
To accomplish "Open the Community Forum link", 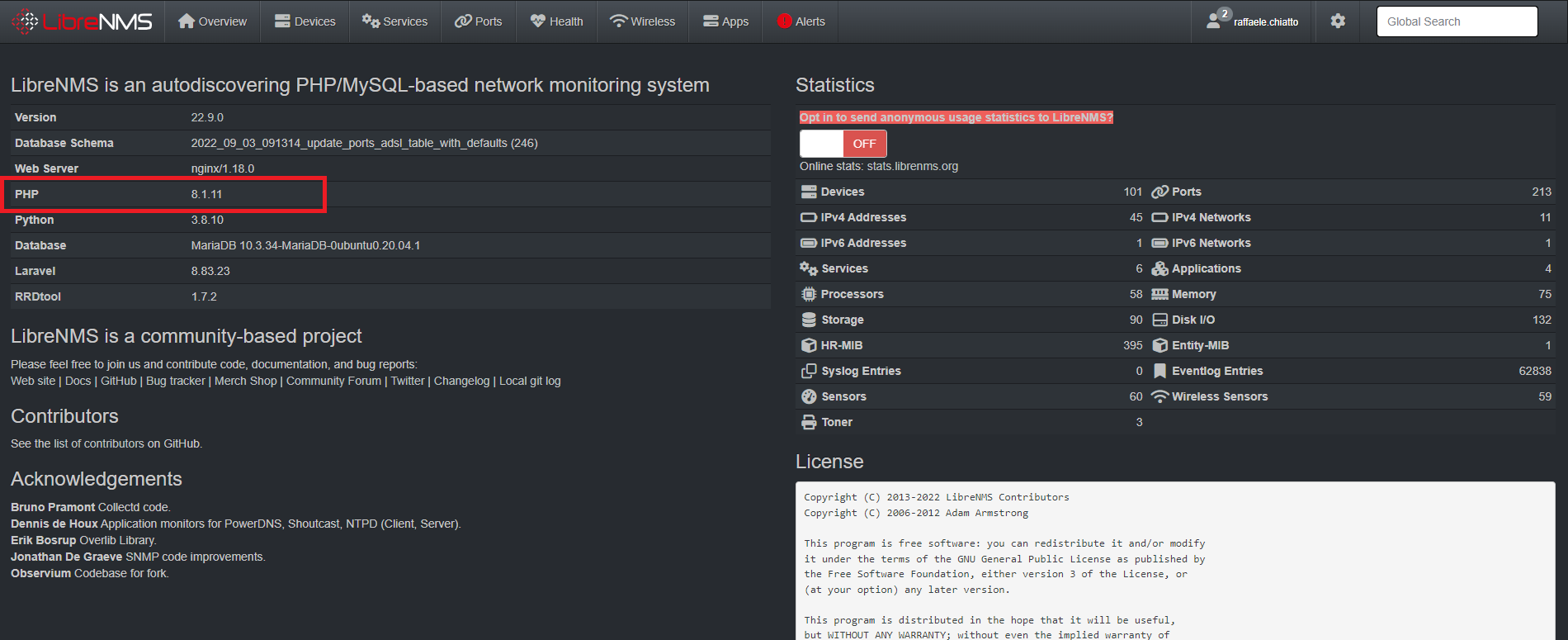I will click(x=333, y=381).
